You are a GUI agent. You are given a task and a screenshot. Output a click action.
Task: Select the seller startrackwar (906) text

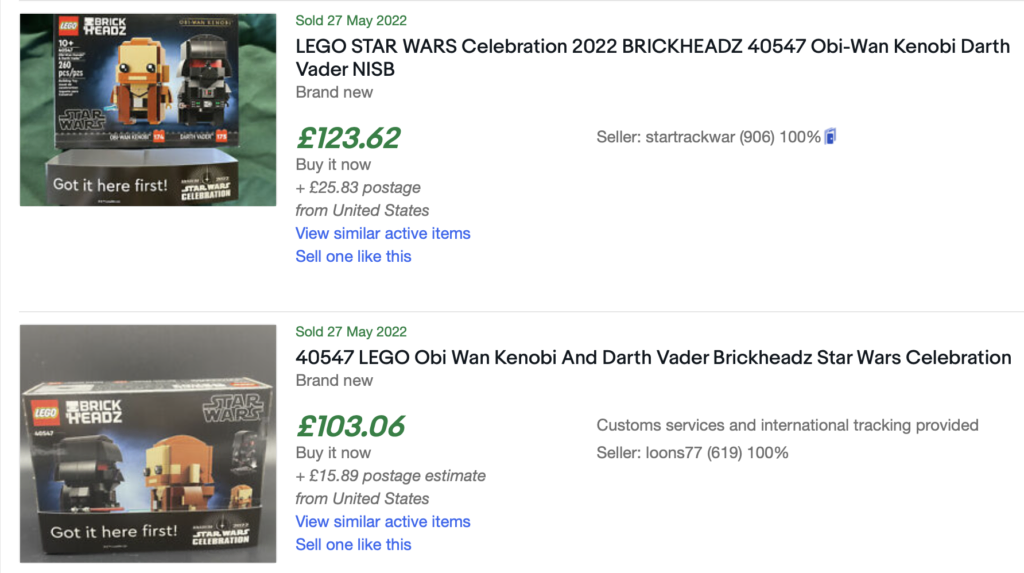pyautogui.click(x=708, y=137)
